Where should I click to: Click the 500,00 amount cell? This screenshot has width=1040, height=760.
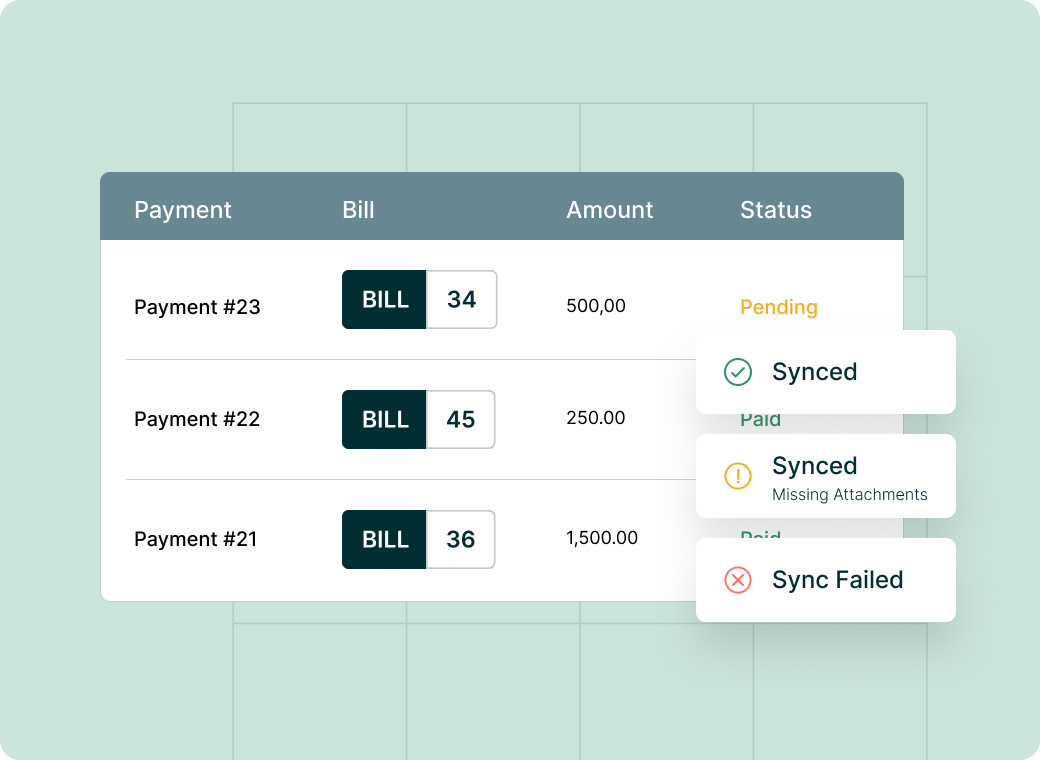click(596, 306)
